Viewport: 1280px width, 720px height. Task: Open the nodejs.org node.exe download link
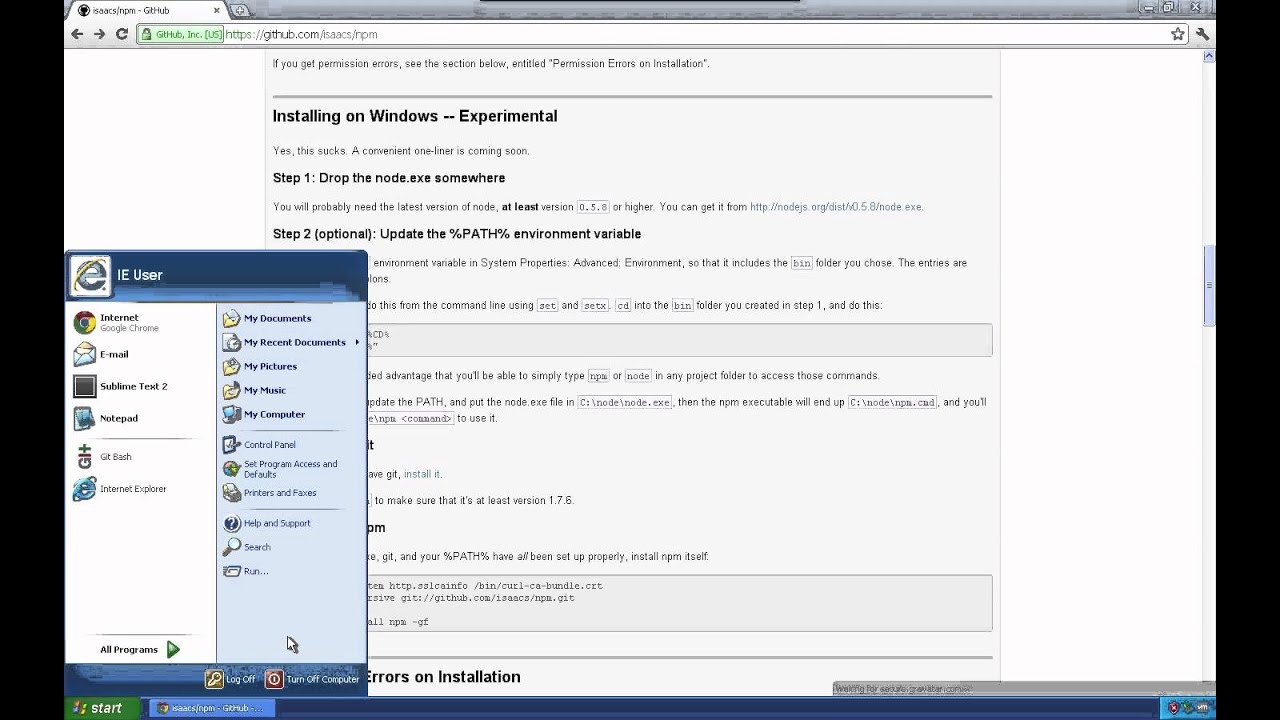click(836, 207)
